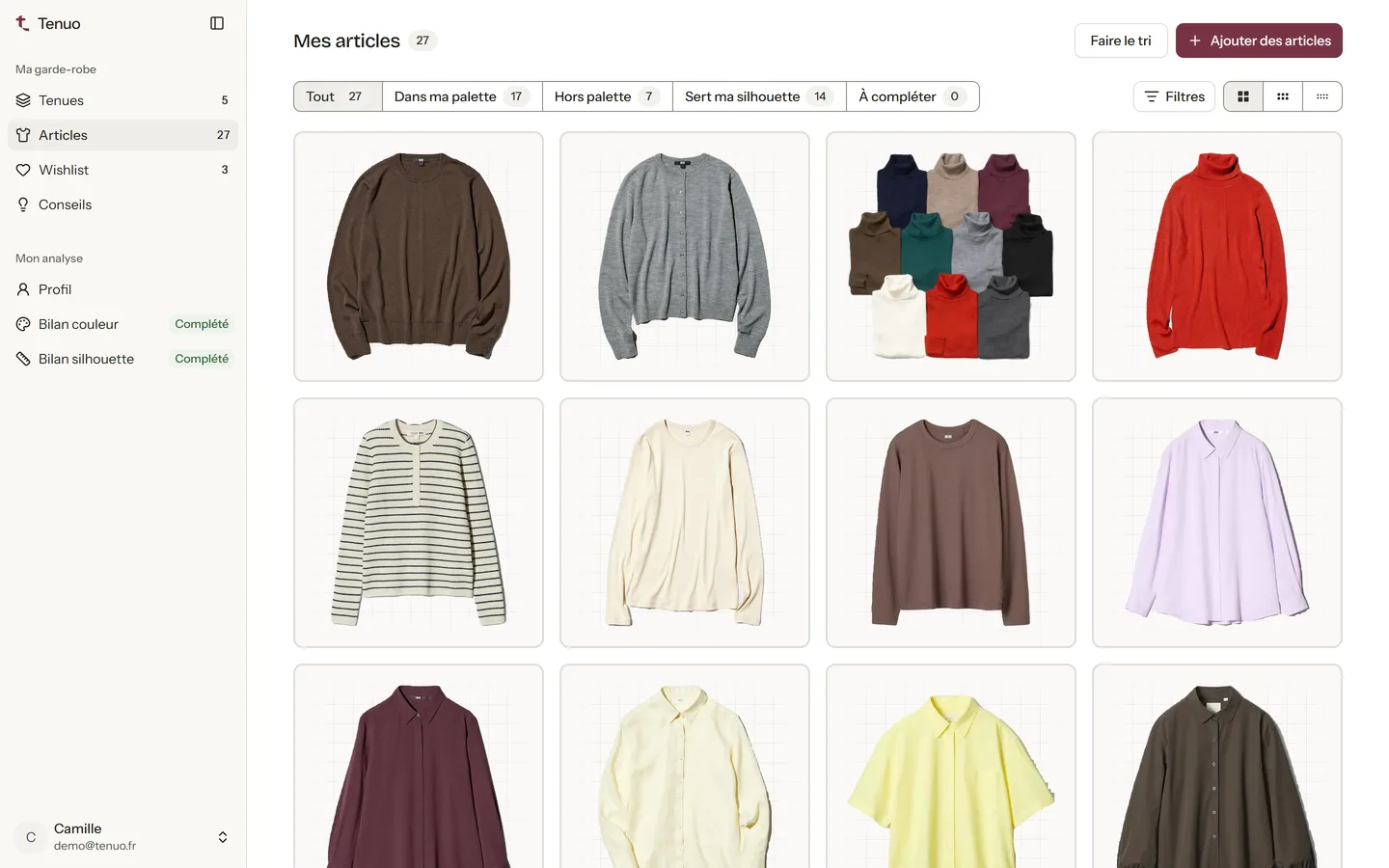Open Bilan silhouette in the sidebar

tap(123, 359)
